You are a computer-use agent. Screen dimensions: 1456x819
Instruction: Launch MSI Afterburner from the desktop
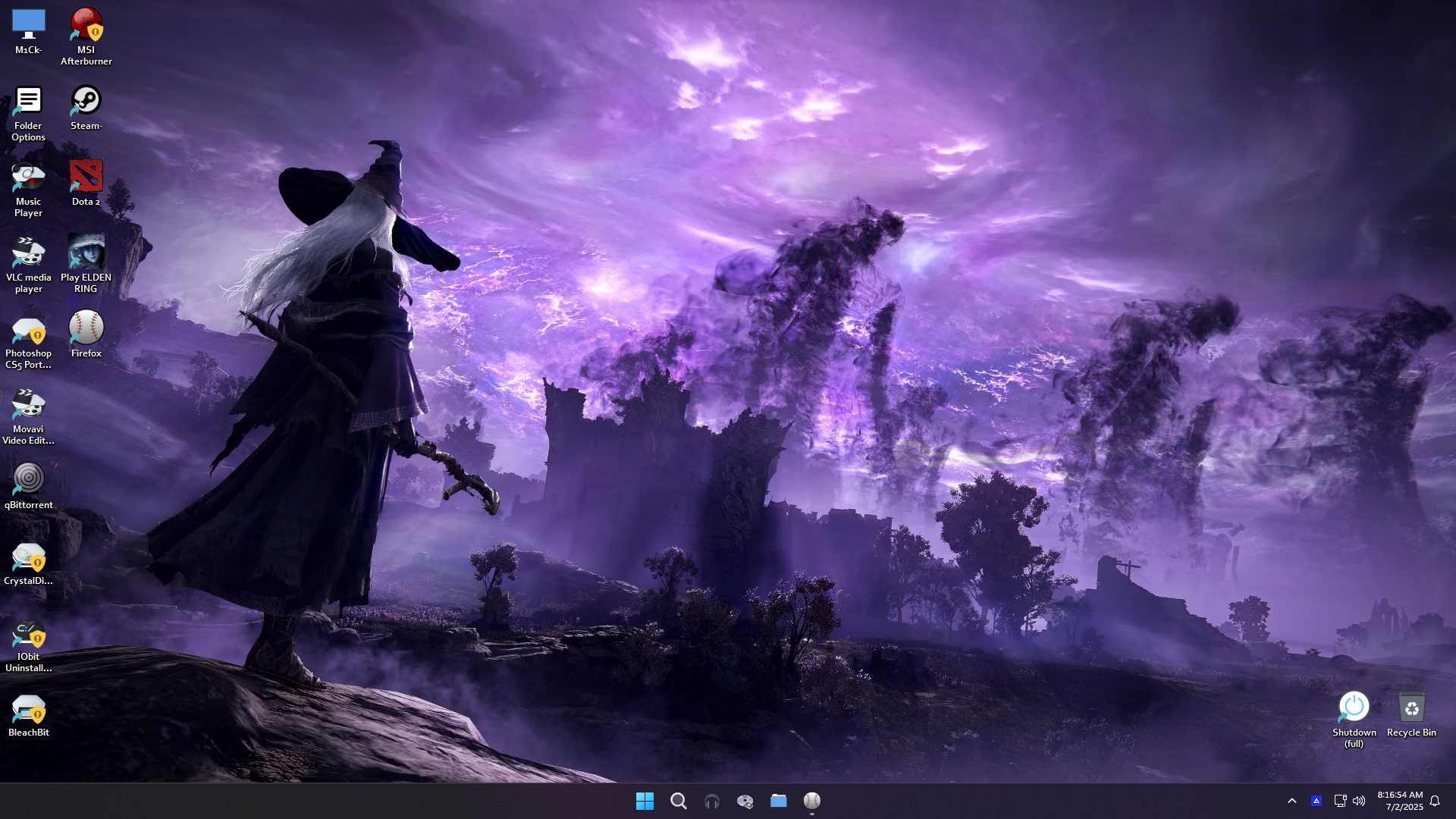pyautogui.click(x=86, y=36)
